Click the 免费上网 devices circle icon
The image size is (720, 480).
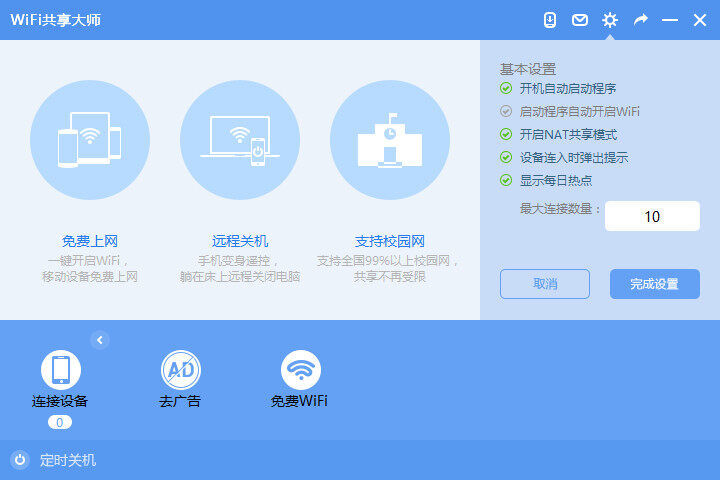90,140
